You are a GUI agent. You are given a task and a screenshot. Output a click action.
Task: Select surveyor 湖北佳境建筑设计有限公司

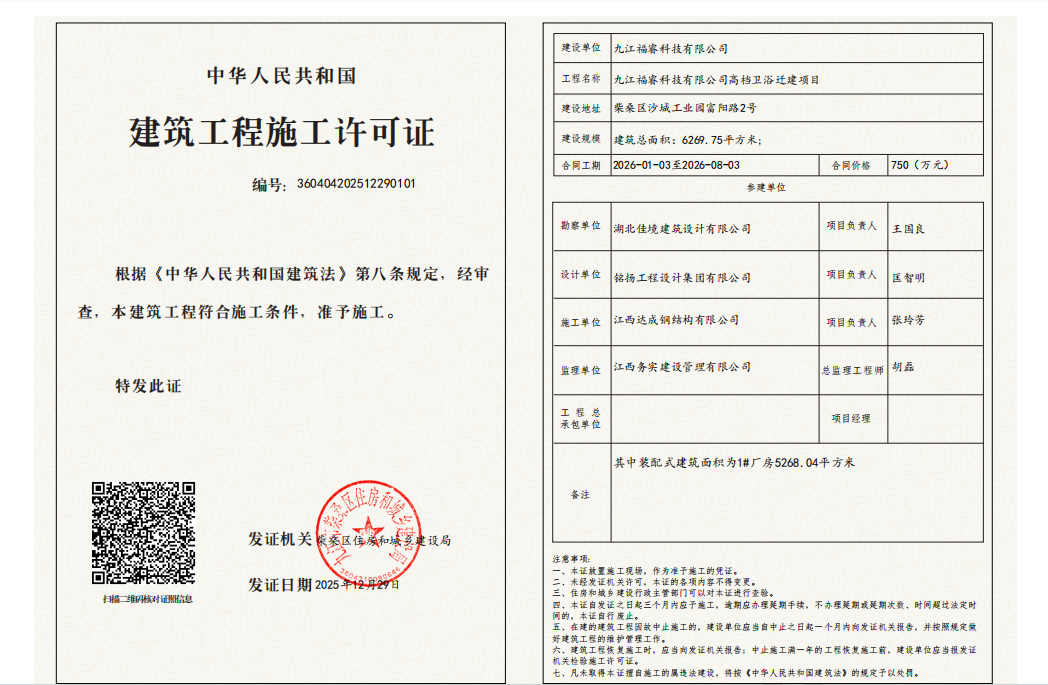coord(681,228)
